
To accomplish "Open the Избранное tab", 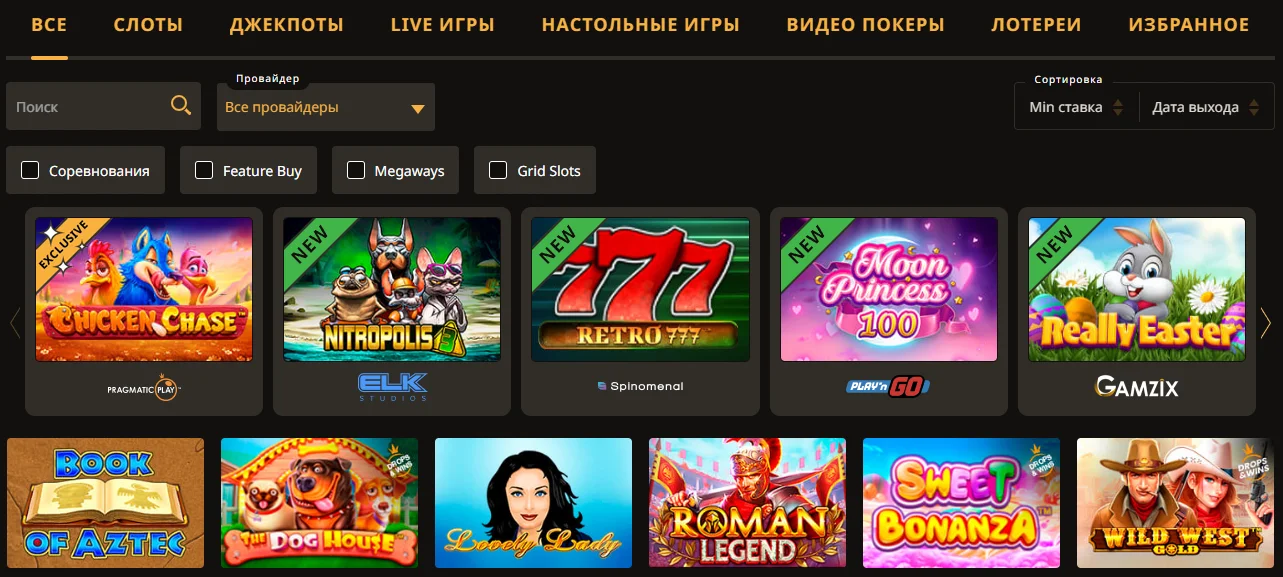I will click(1189, 25).
